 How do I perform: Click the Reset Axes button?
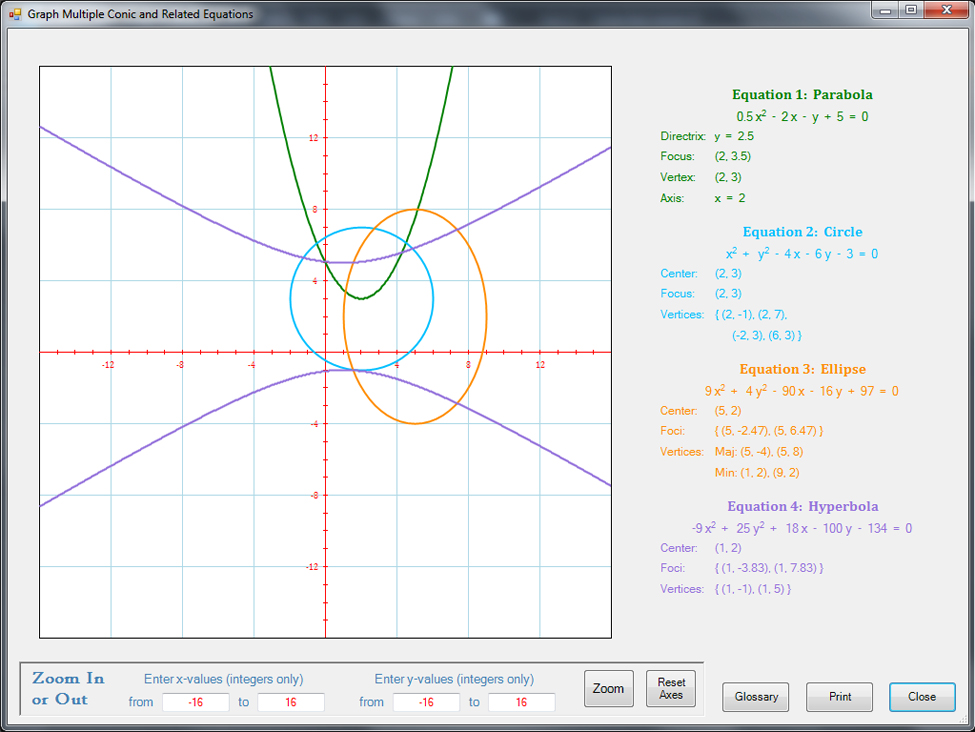671,688
